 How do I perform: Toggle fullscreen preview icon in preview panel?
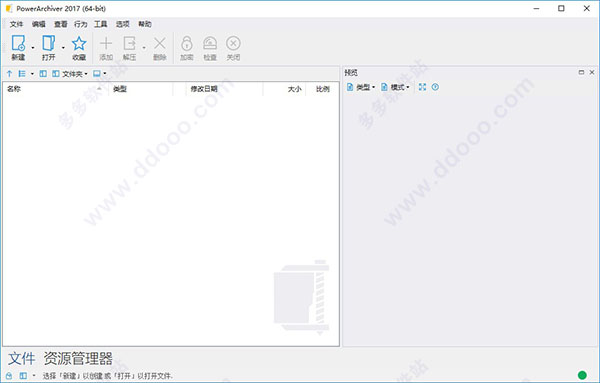click(x=422, y=87)
